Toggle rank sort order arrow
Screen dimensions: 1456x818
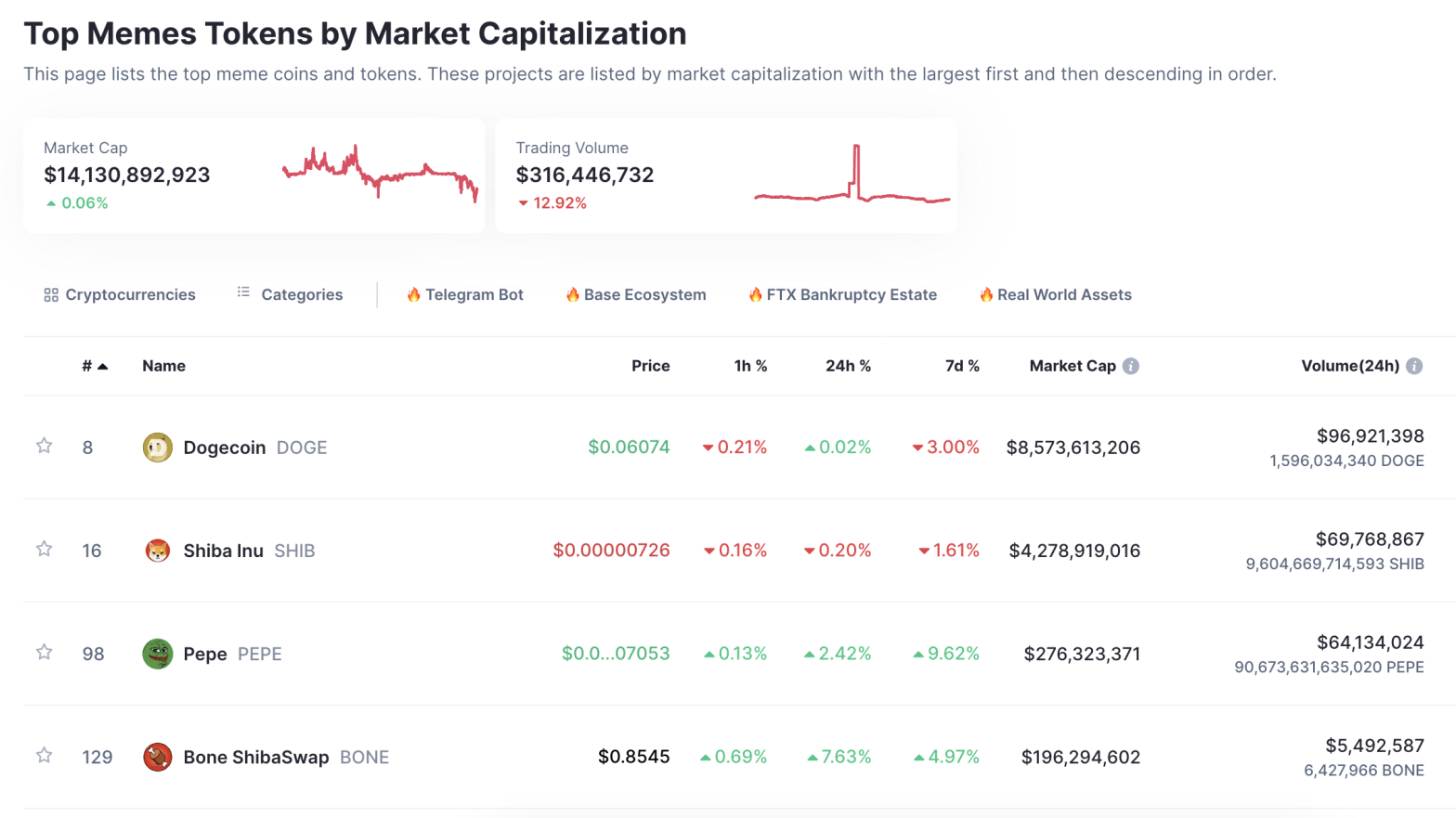point(101,366)
